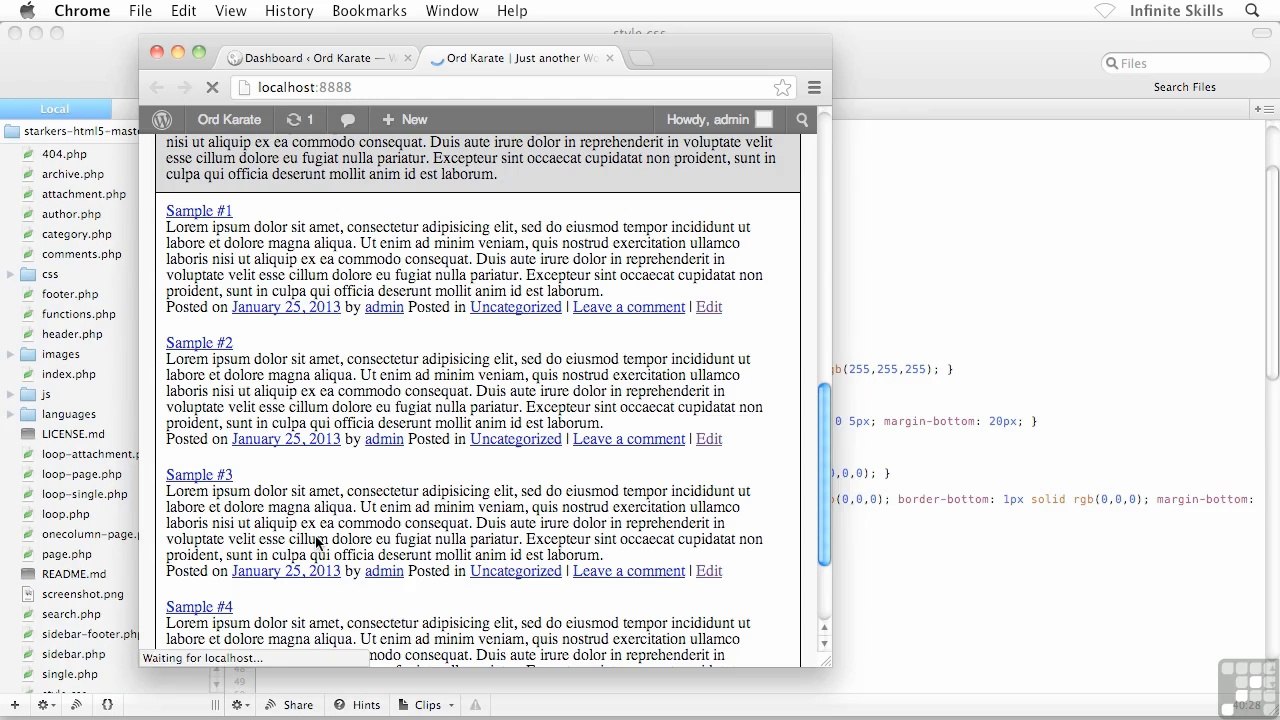
Task: Select screenshot.png in the file list
Action: click(x=83, y=594)
